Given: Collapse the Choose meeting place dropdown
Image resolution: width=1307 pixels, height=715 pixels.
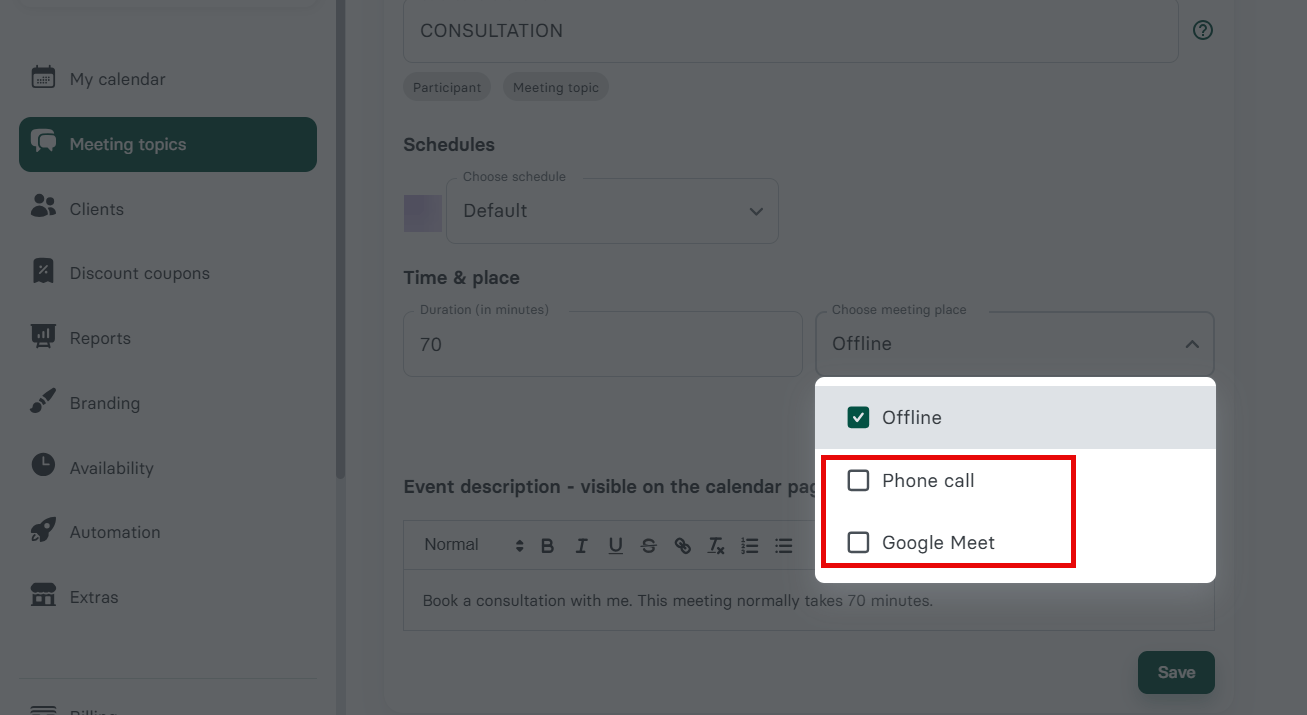Looking at the screenshot, I should pyautogui.click(x=1191, y=344).
